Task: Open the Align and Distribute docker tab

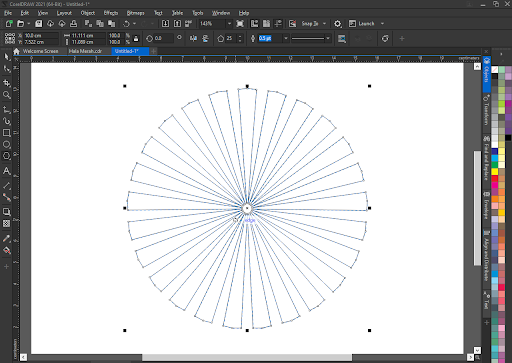Action: point(487,255)
